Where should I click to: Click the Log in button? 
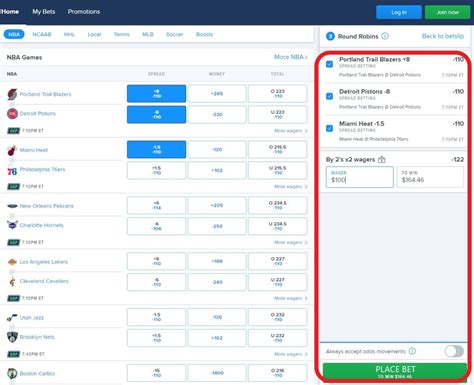point(399,12)
